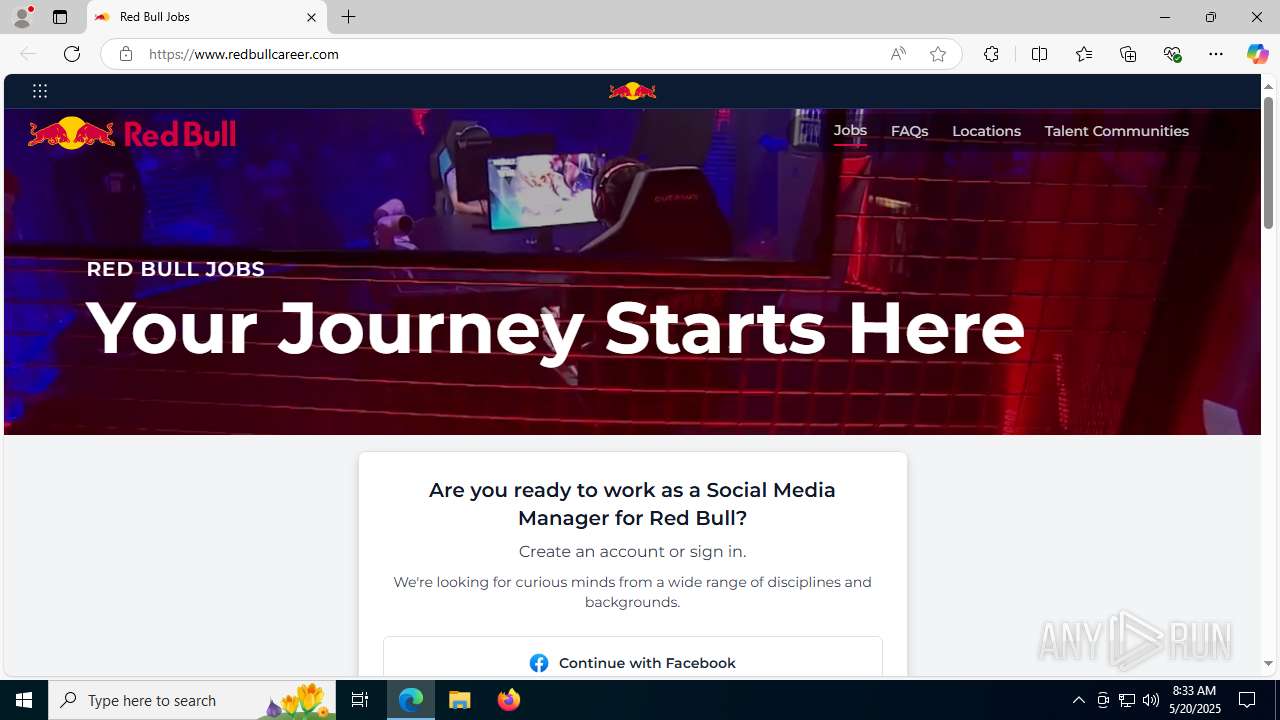This screenshot has height=720, width=1280.
Task: Click 'RED BULL JOBS' heading text
Action: point(175,269)
